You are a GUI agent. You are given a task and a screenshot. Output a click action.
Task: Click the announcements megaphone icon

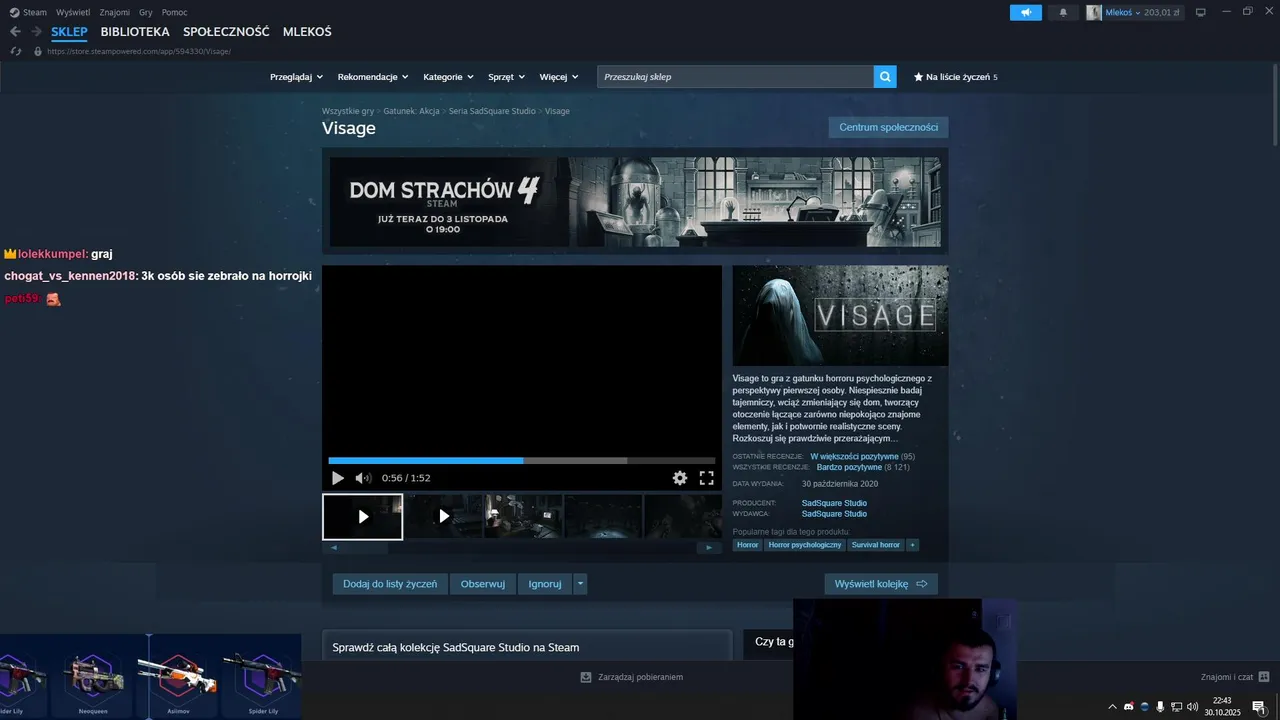[x=1025, y=12]
